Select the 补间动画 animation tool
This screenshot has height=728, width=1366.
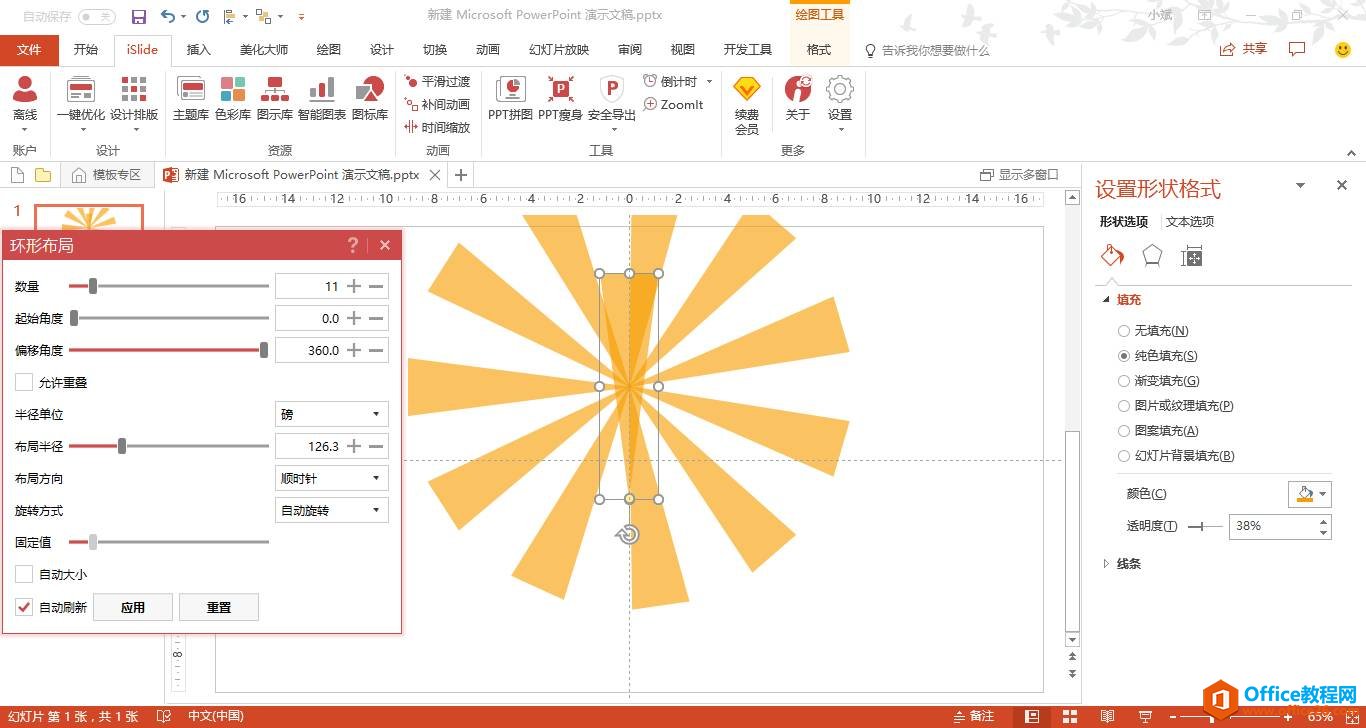[438, 103]
